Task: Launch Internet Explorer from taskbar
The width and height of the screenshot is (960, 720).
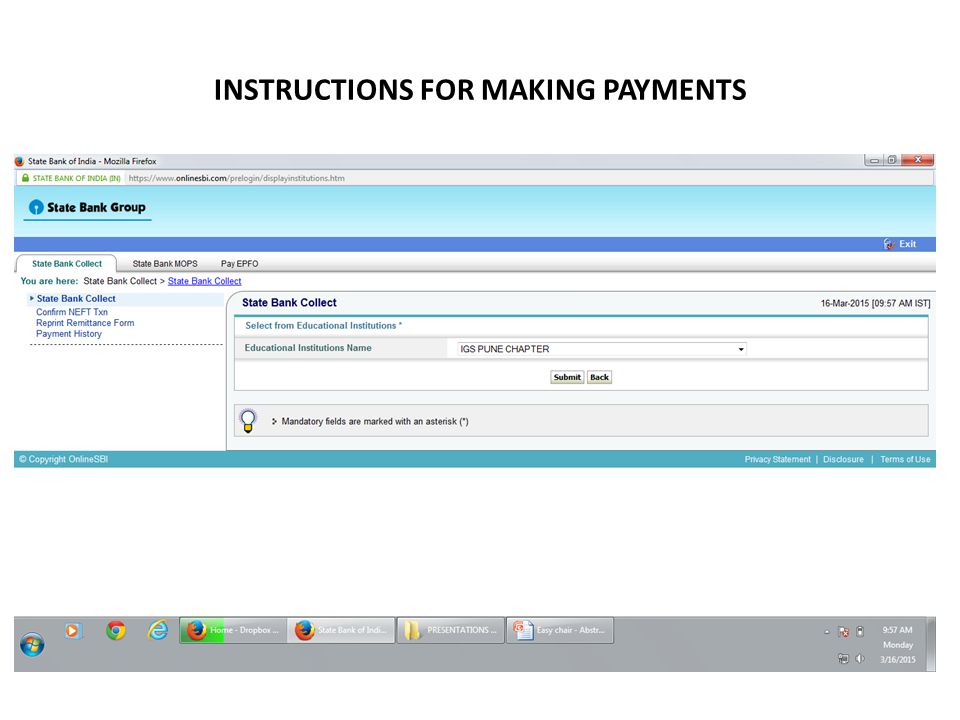Action: click(x=158, y=630)
